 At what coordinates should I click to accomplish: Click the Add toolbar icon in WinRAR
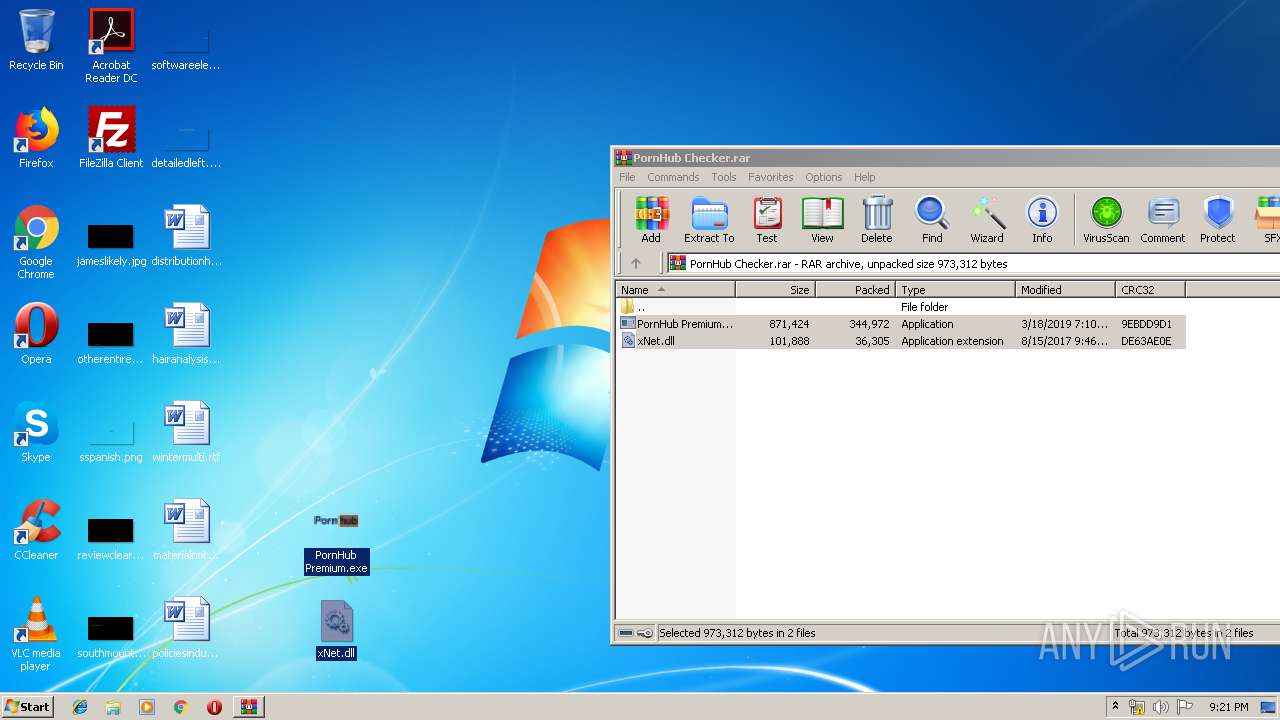[x=651, y=219]
